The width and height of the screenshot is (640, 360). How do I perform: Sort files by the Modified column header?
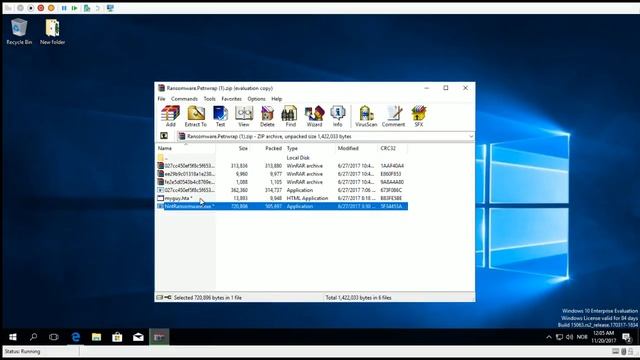click(357, 148)
